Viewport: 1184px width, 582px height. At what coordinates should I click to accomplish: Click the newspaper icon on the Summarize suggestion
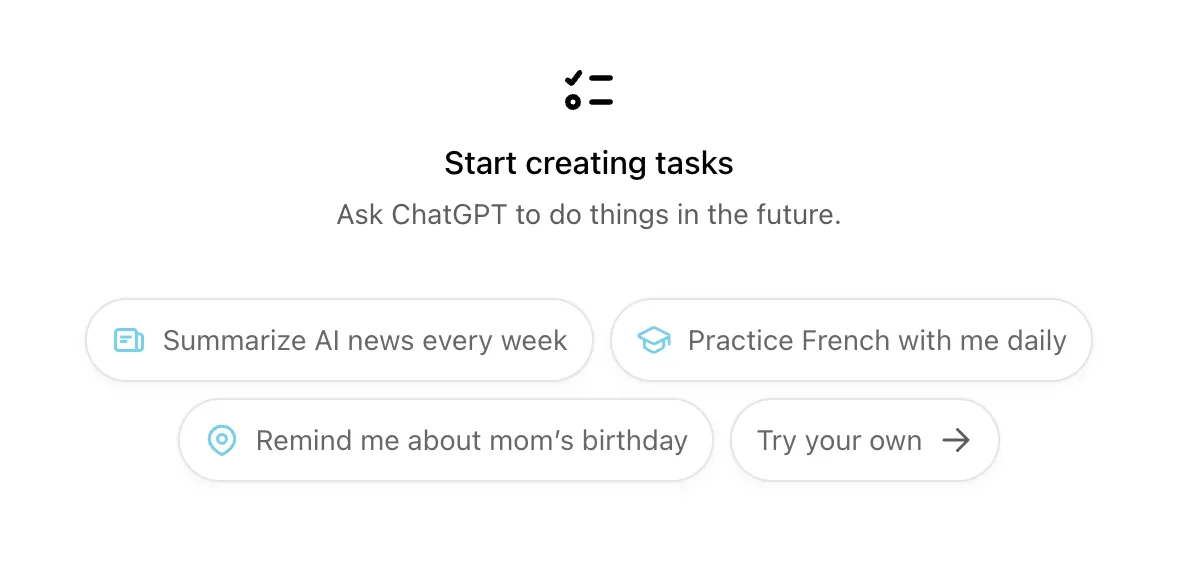coord(129,341)
